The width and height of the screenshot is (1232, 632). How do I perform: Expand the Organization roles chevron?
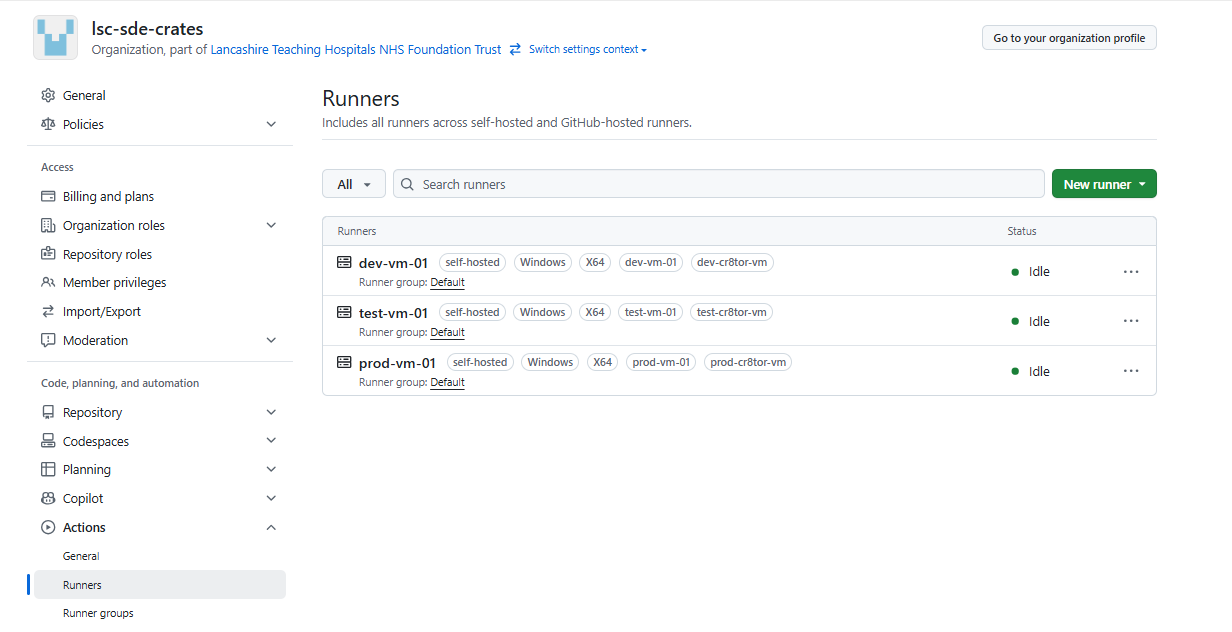[271, 225]
